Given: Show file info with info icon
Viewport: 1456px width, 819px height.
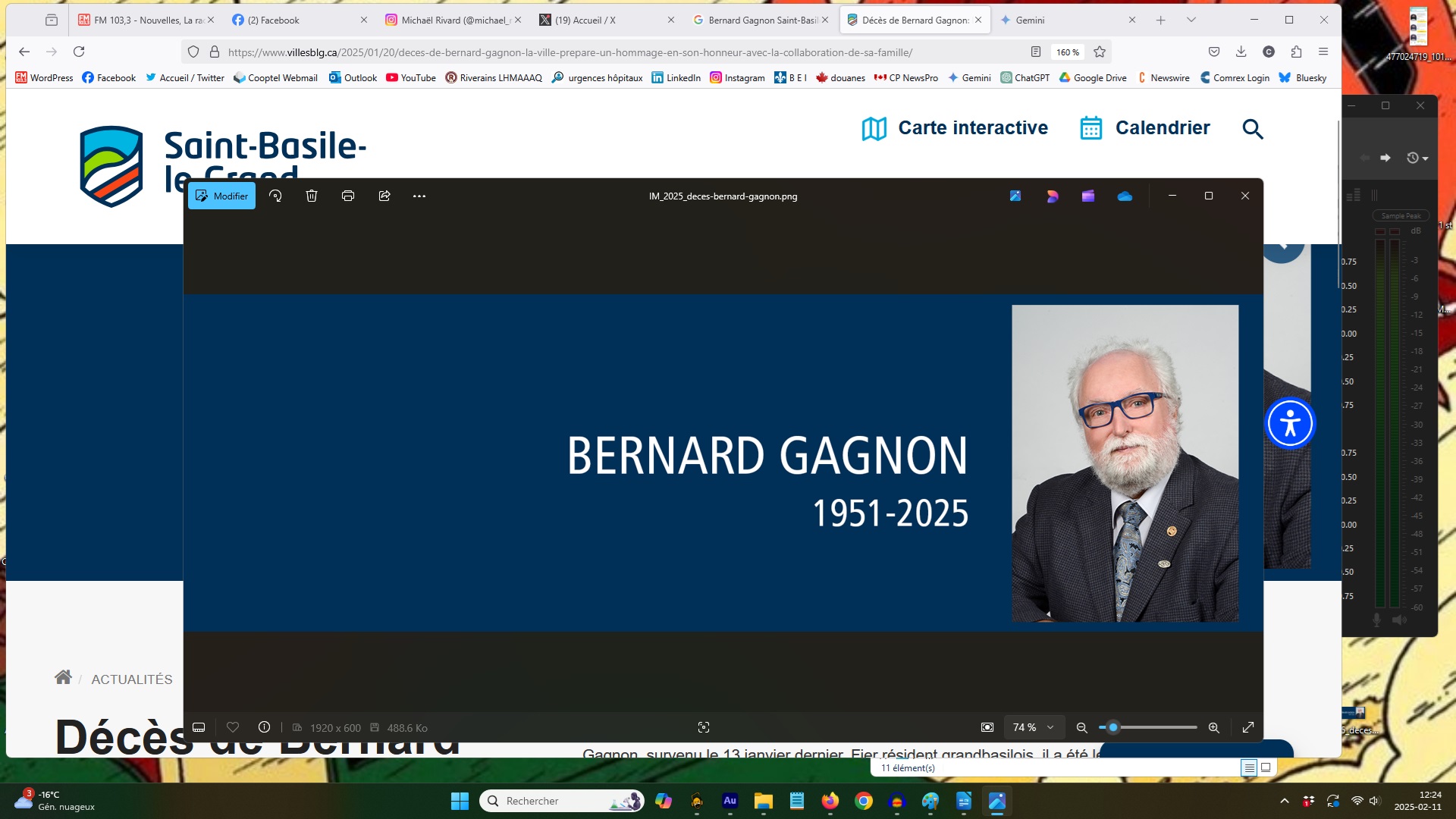Looking at the screenshot, I should (264, 727).
